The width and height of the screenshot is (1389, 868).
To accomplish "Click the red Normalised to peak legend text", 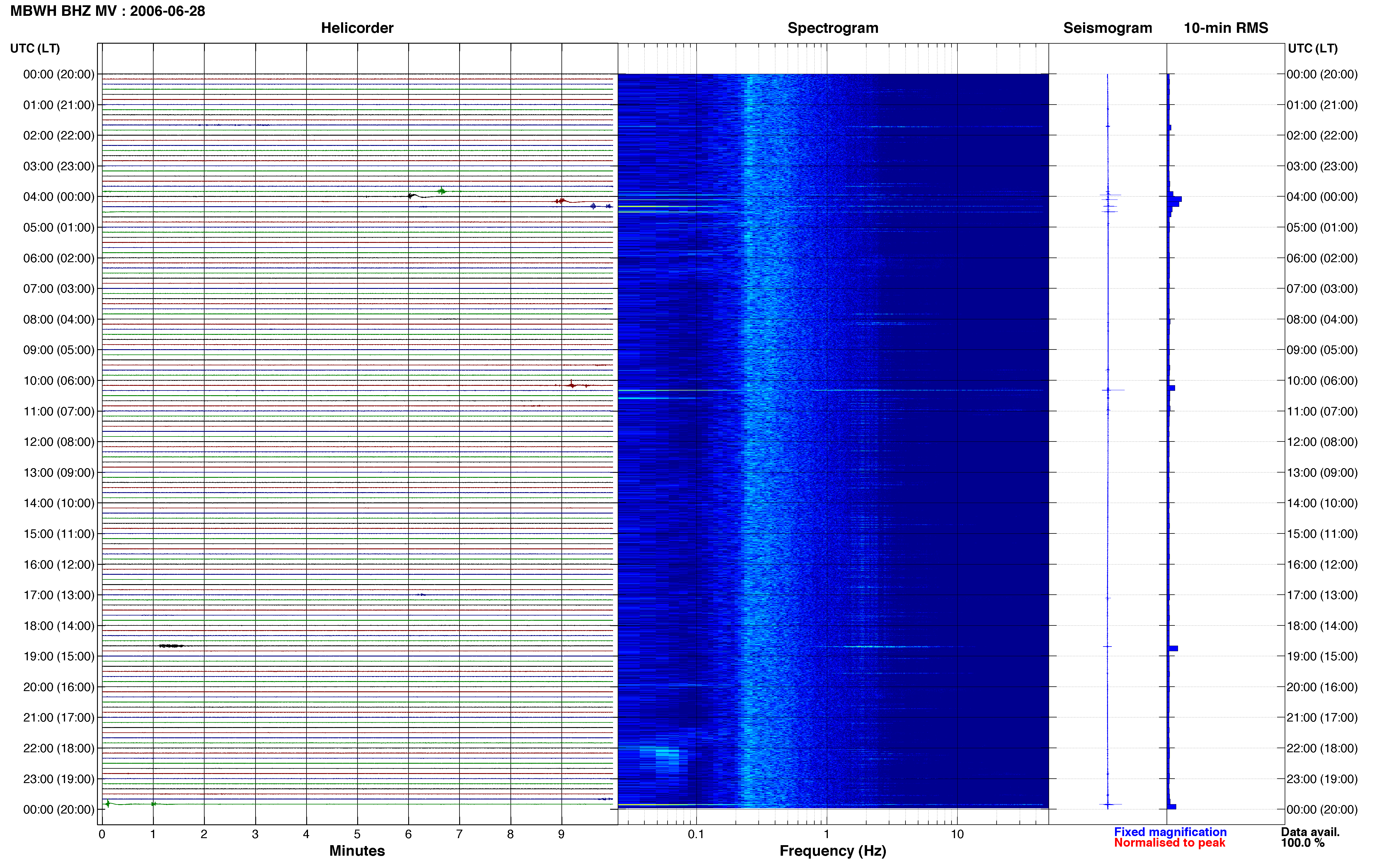I will pyautogui.click(x=1169, y=843).
